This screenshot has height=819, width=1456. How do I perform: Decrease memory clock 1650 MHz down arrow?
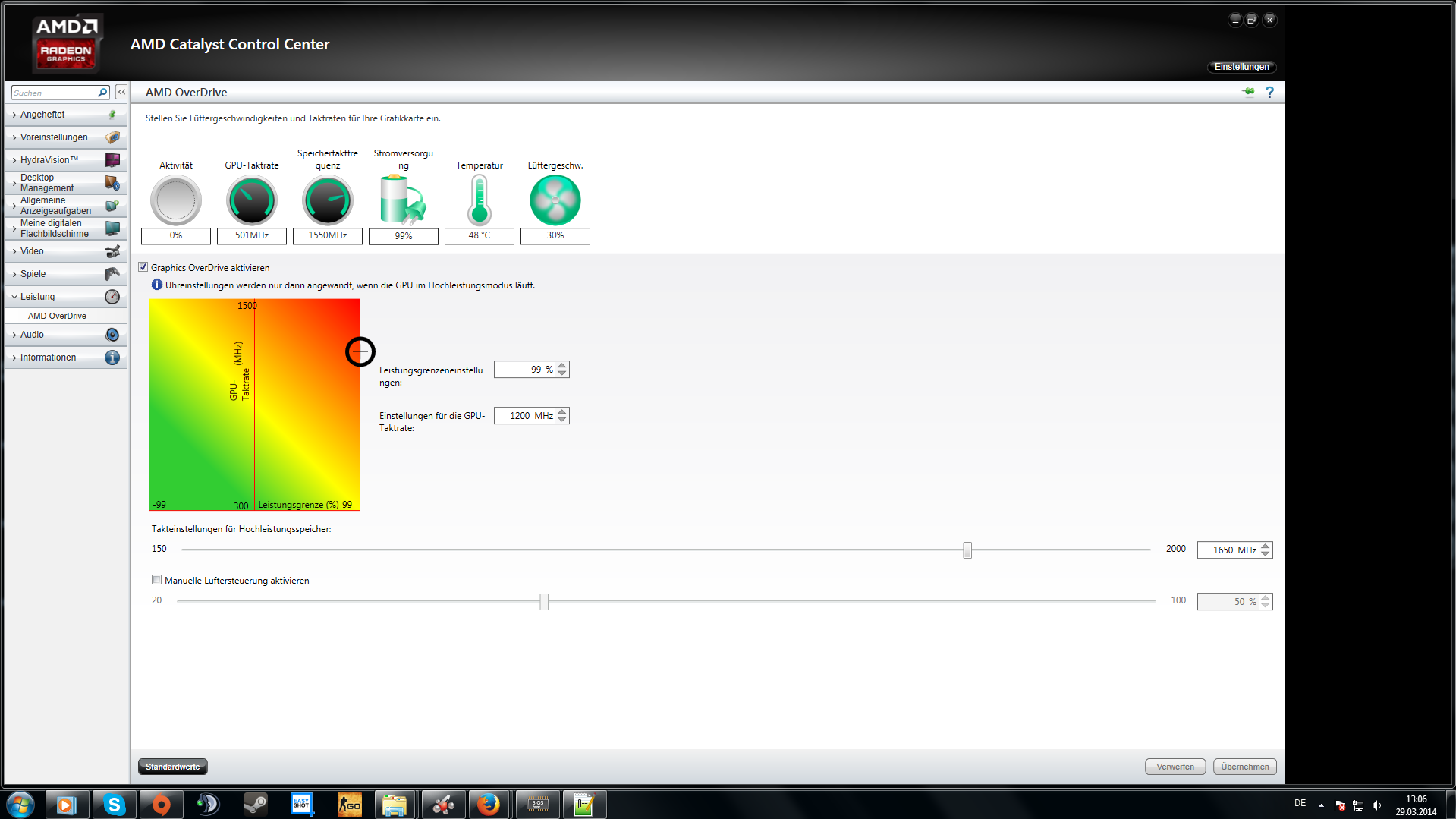(1266, 554)
